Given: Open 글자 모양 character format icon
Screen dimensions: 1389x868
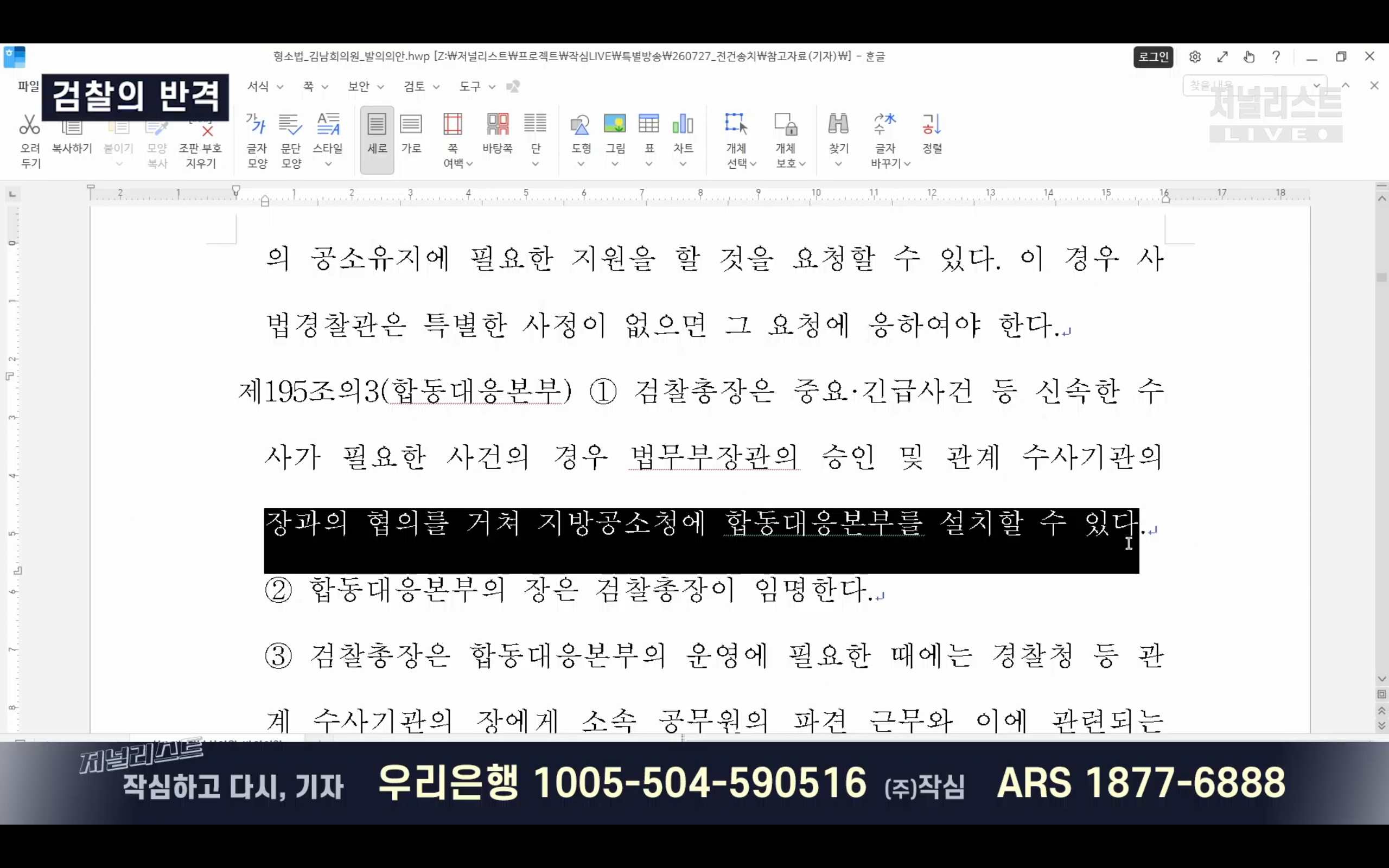Looking at the screenshot, I should pyautogui.click(x=257, y=125).
